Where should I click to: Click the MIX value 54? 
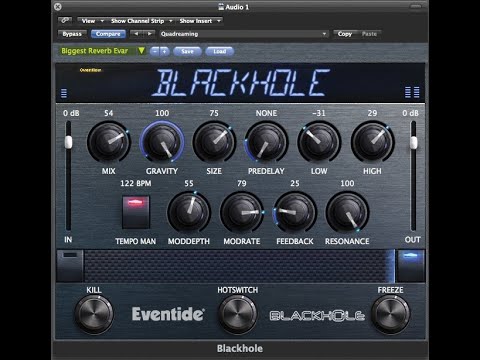(109, 113)
